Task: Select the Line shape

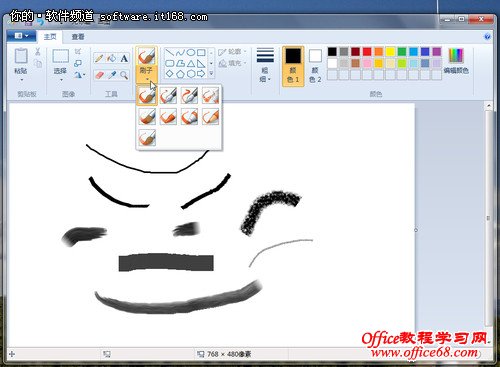Action: point(170,52)
